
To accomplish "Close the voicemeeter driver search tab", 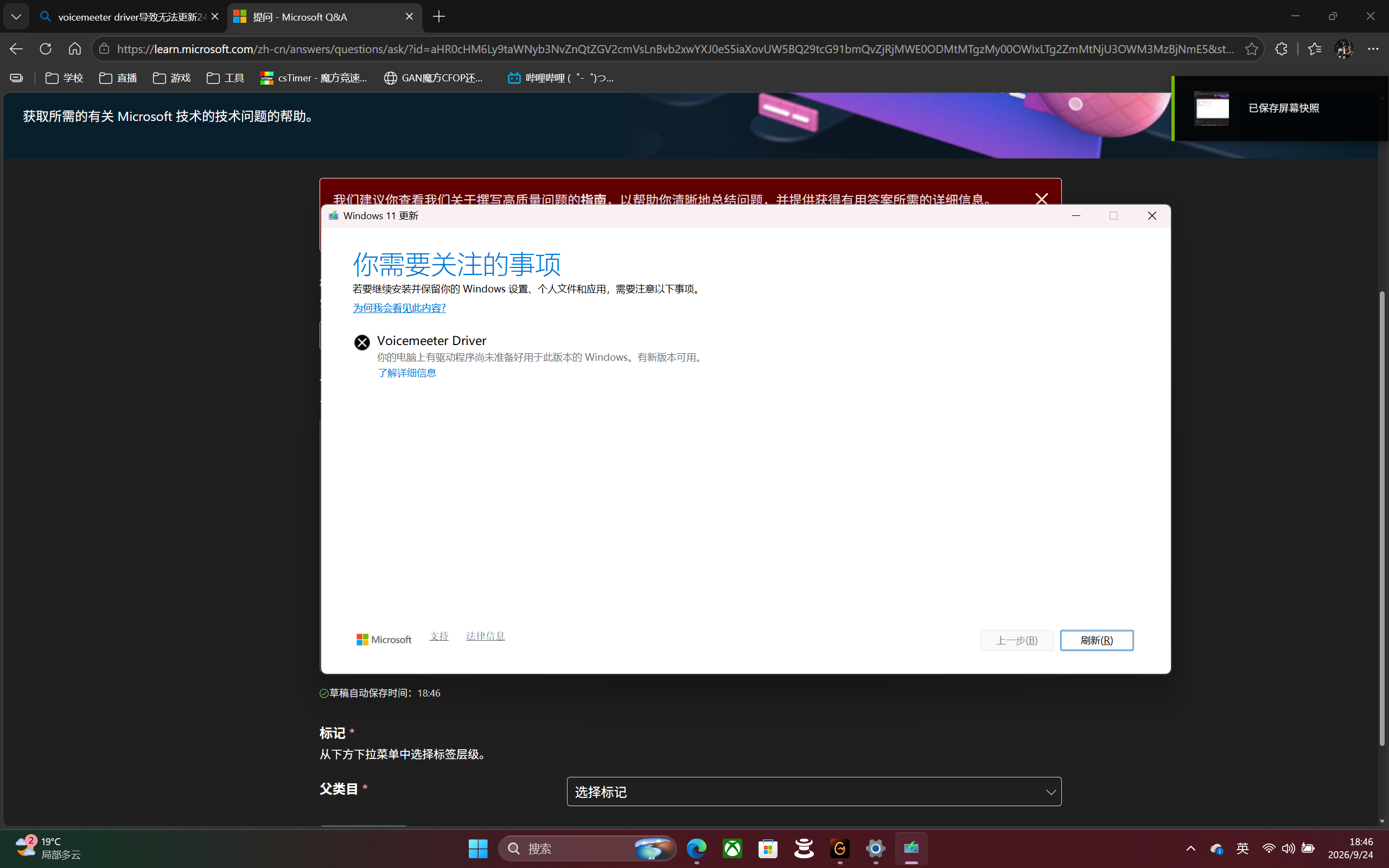I will coord(215,17).
